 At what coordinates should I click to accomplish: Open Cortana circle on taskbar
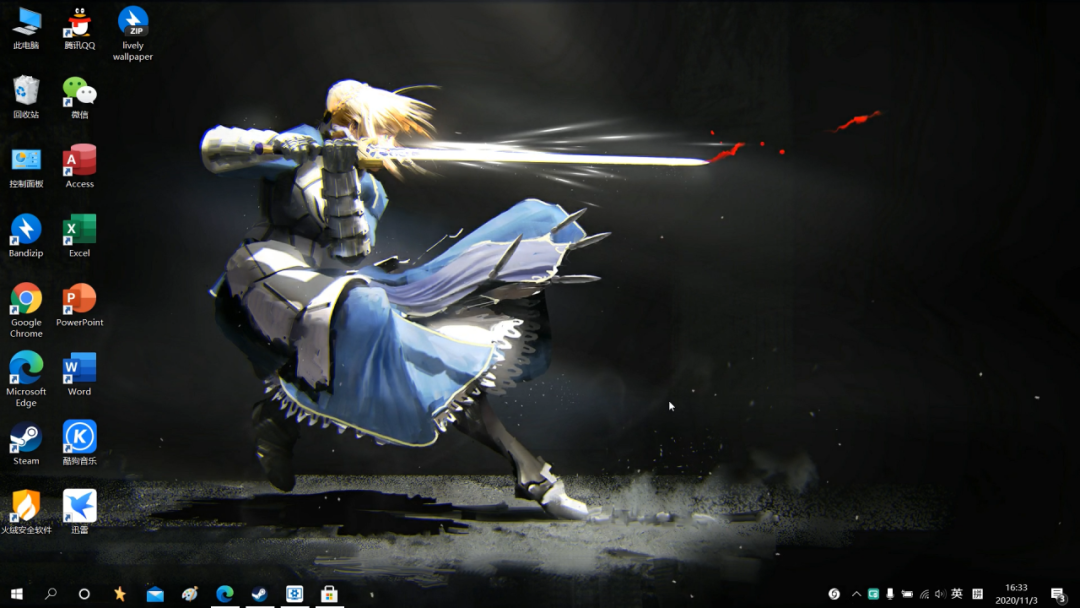click(84, 594)
